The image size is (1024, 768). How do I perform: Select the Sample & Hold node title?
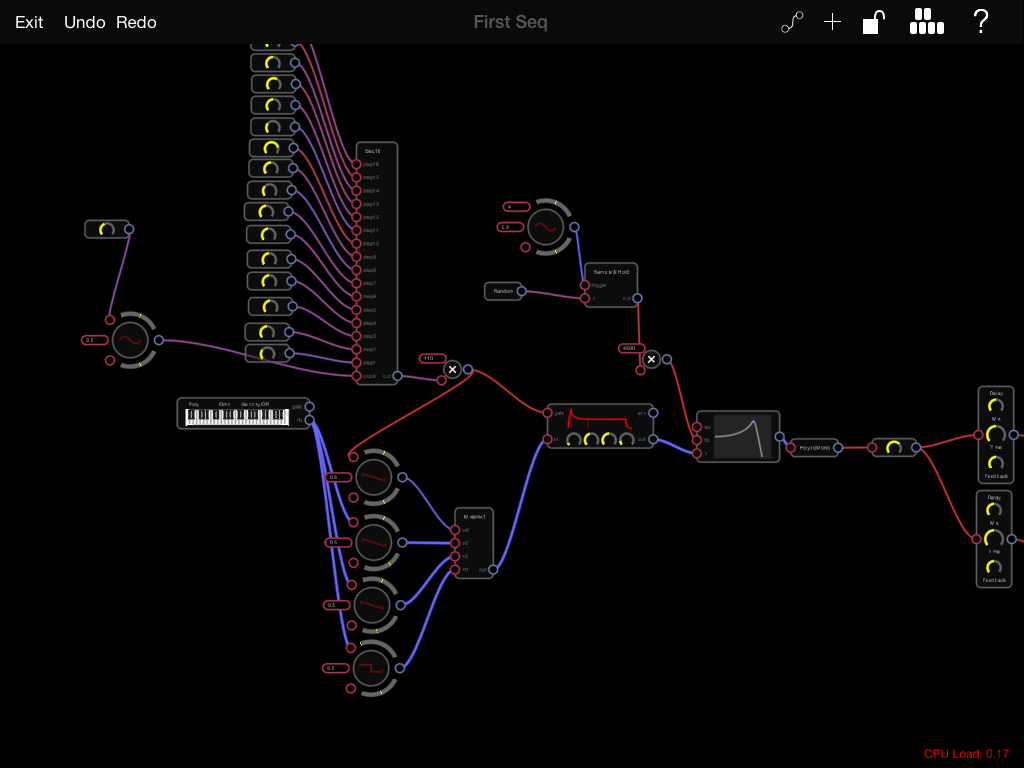pos(611,272)
